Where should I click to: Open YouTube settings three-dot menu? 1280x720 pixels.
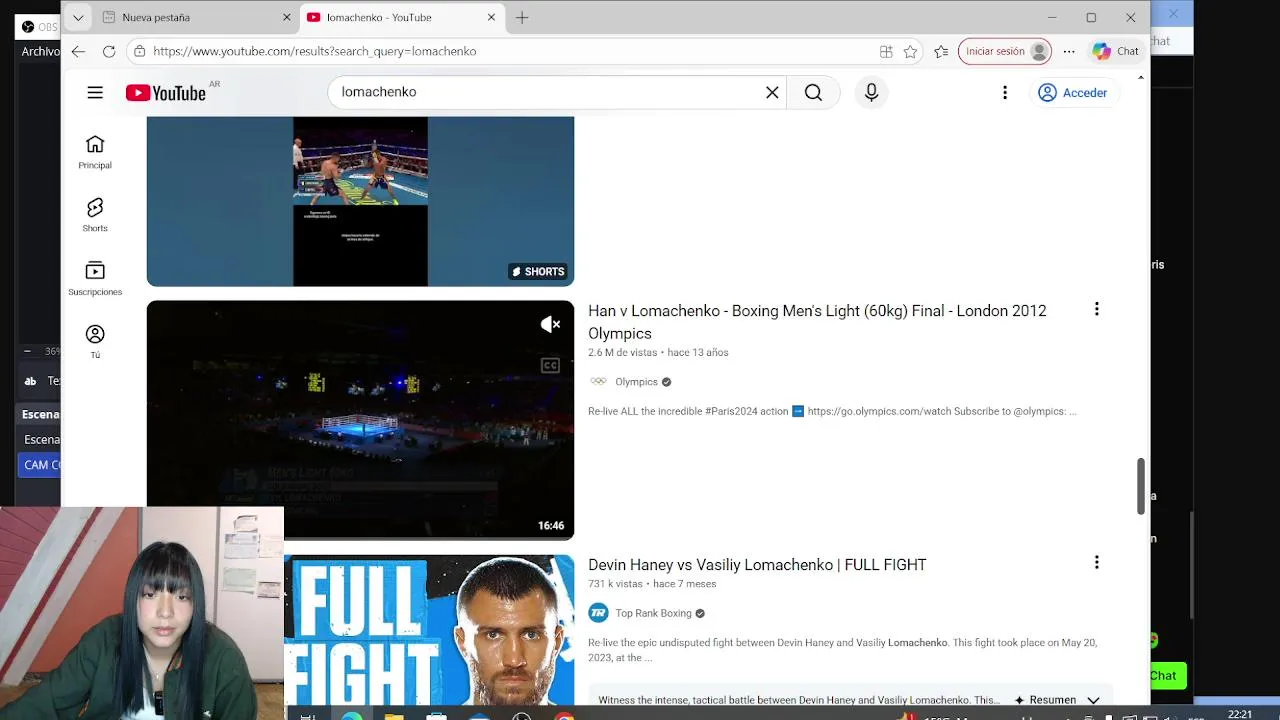point(1005,92)
